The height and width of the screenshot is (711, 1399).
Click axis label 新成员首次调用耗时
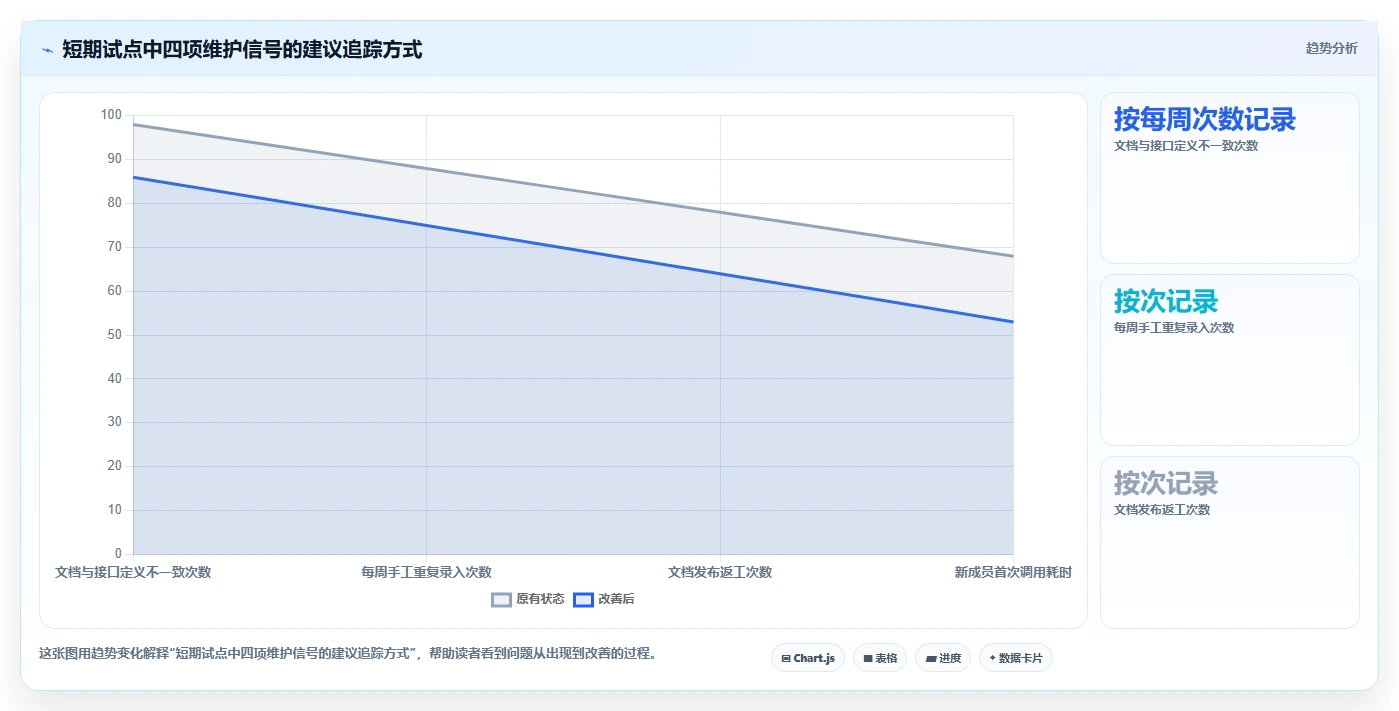click(1013, 572)
